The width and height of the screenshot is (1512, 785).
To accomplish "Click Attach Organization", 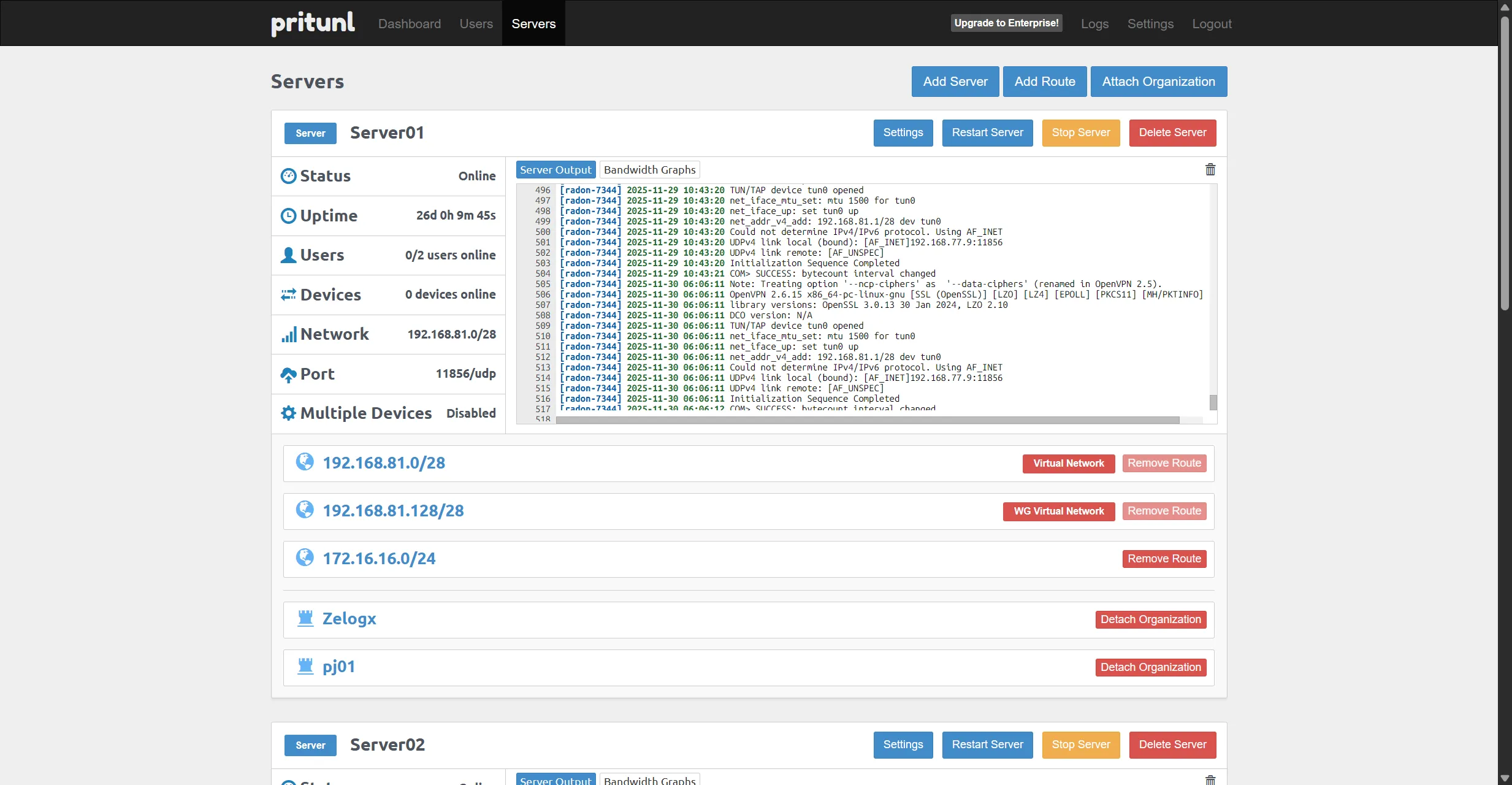I will (1159, 81).
